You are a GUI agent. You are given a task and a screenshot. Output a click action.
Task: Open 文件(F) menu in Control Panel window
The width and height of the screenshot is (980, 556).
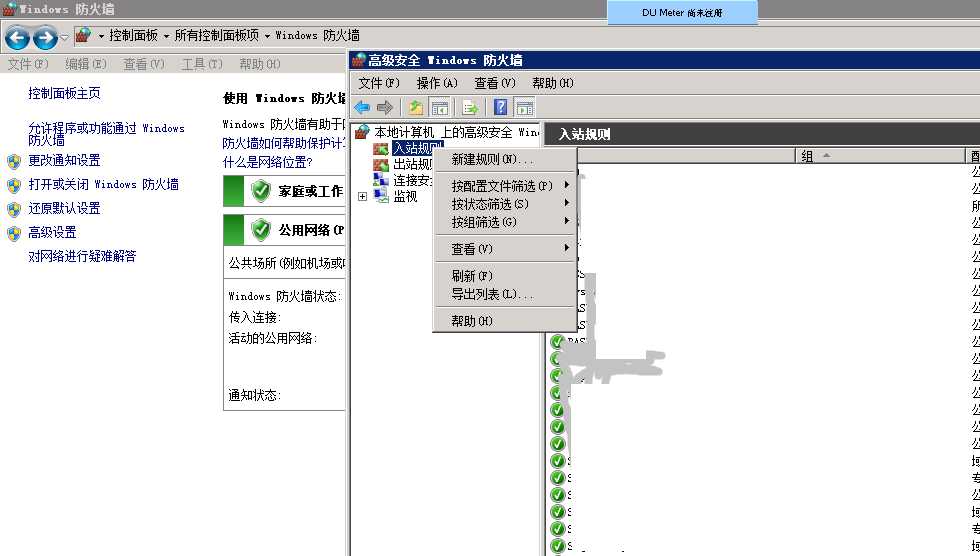28,64
